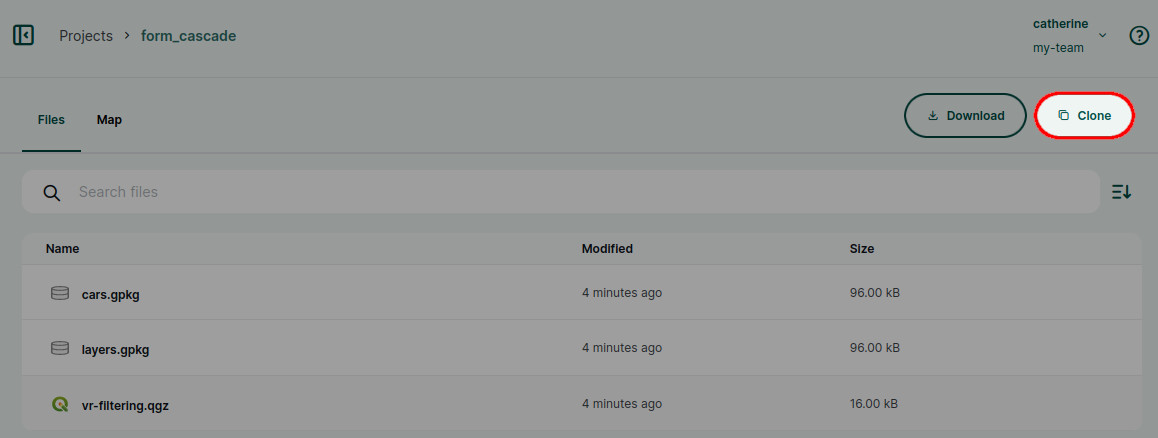1158x438 pixels.
Task: Select the cars.gpkg file name
Action: coord(111,295)
